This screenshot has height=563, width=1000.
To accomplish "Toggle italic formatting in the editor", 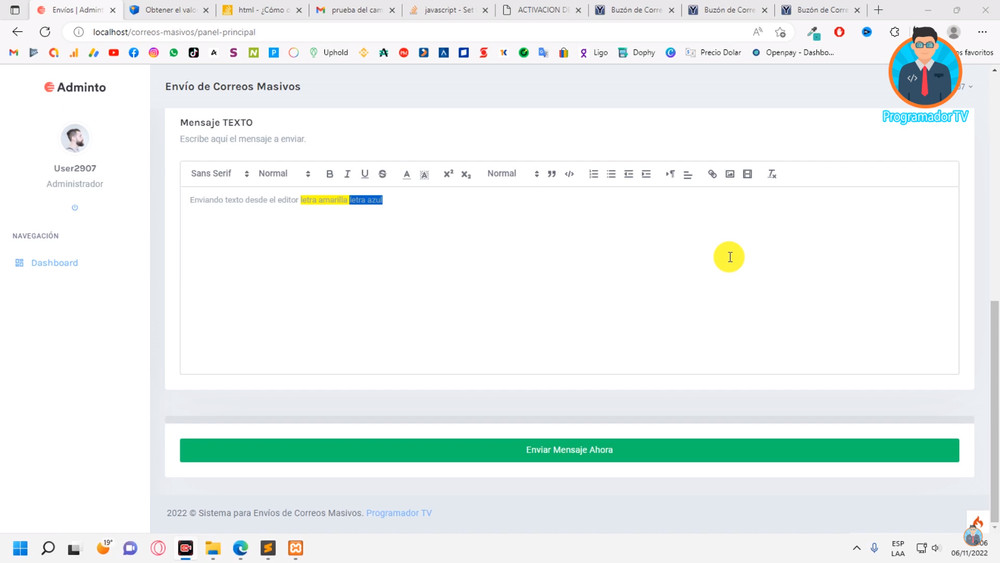I will pos(347,174).
